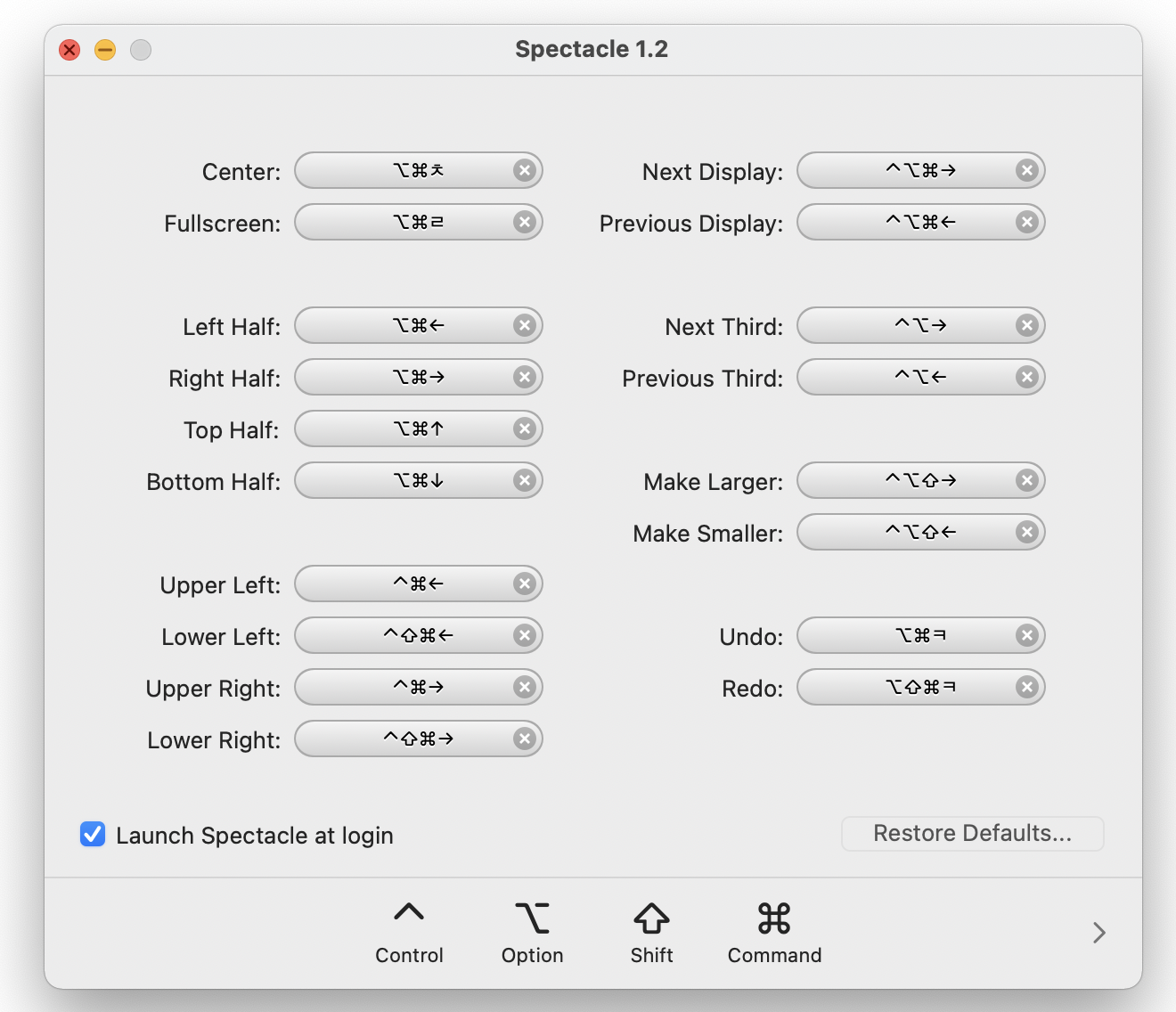
Task: Clear the Right Half shortcut x icon
Action: click(525, 377)
